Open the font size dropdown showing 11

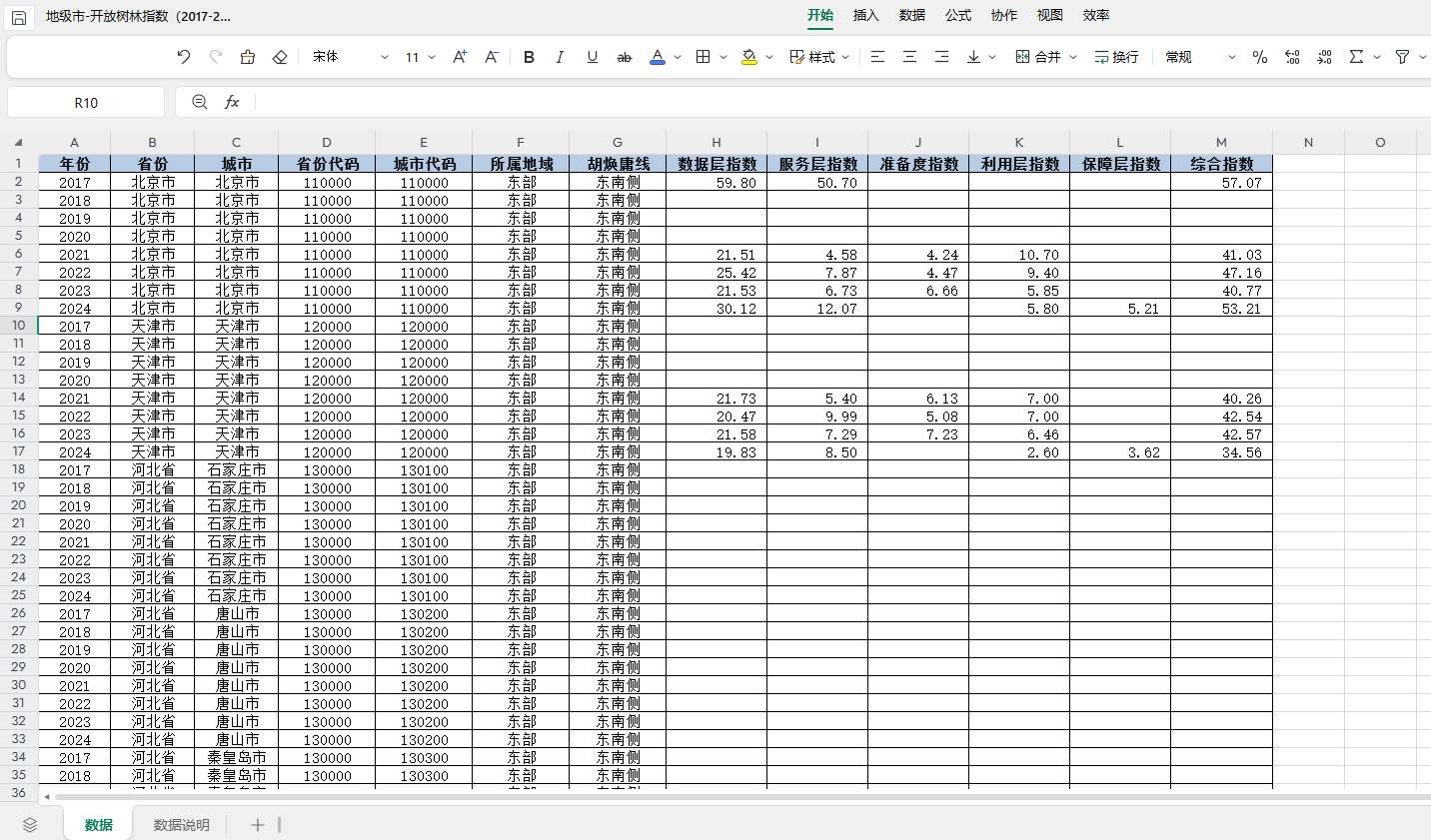point(420,57)
